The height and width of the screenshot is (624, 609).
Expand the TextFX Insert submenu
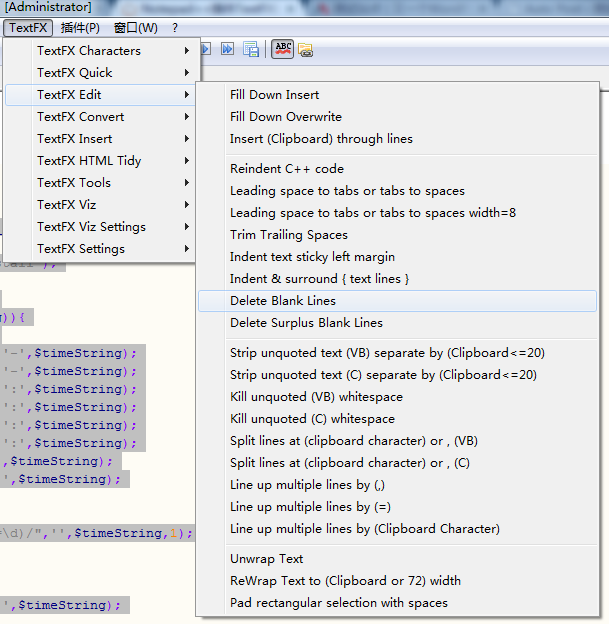(x=100, y=138)
